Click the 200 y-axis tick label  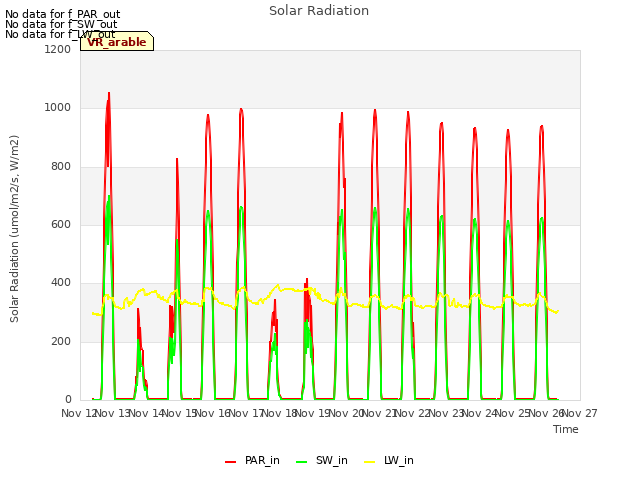pyautogui.click(x=61, y=341)
